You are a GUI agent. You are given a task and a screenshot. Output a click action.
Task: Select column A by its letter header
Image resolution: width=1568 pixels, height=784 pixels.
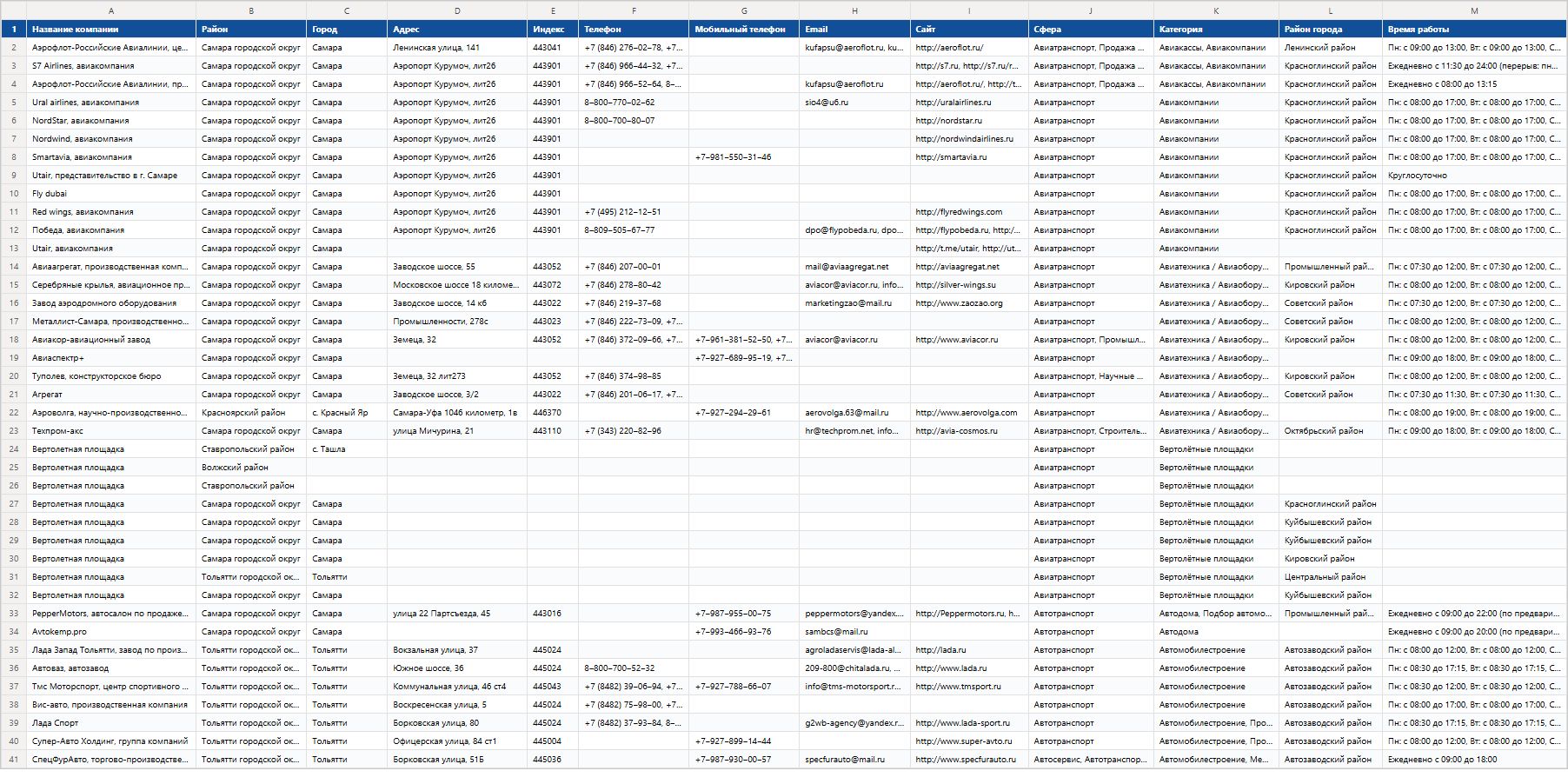click(x=111, y=10)
